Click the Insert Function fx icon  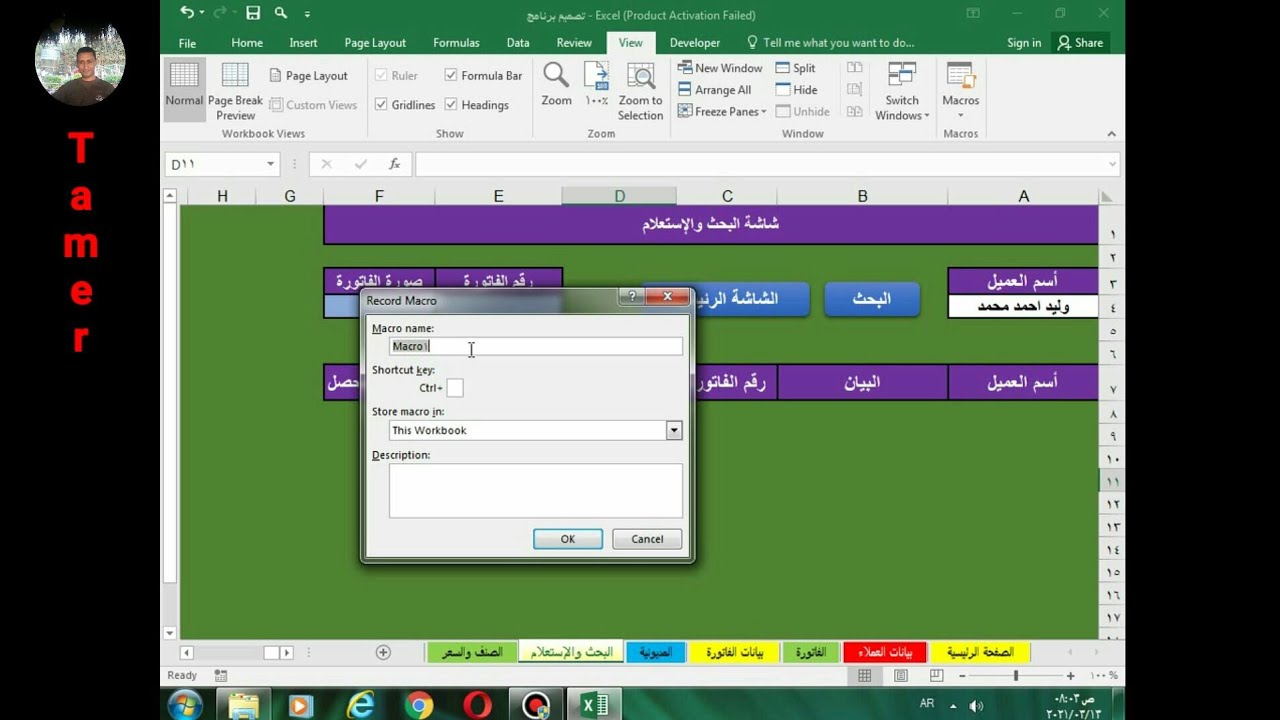tap(394, 164)
